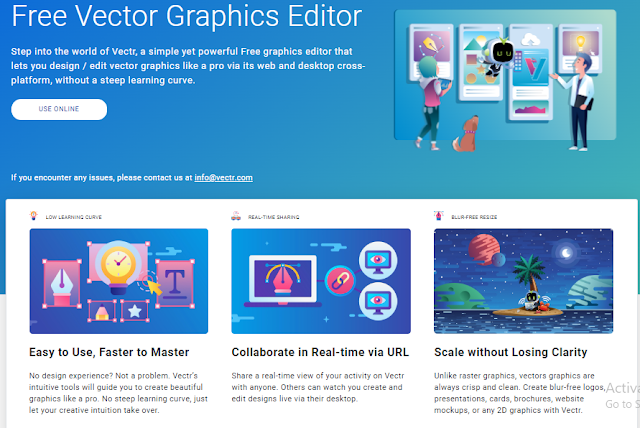Screen dimensions: 640x428
Task: Click the 'BLUR-FREE RESIZE' label
Action: click(x=474, y=217)
